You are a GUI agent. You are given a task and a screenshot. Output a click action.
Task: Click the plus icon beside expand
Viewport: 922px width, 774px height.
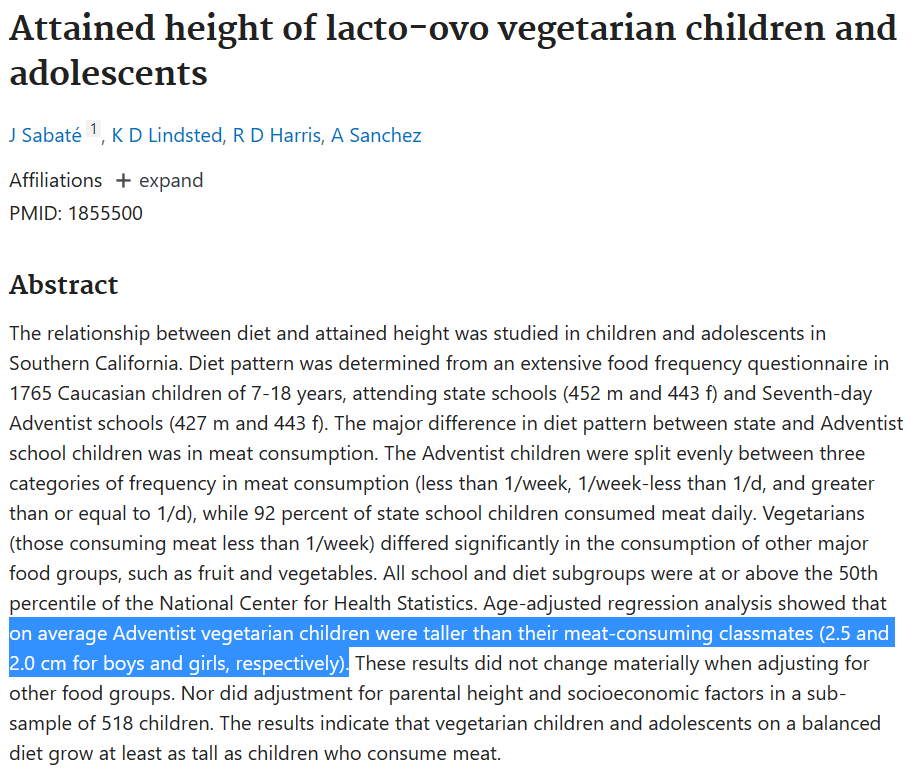tap(123, 181)
